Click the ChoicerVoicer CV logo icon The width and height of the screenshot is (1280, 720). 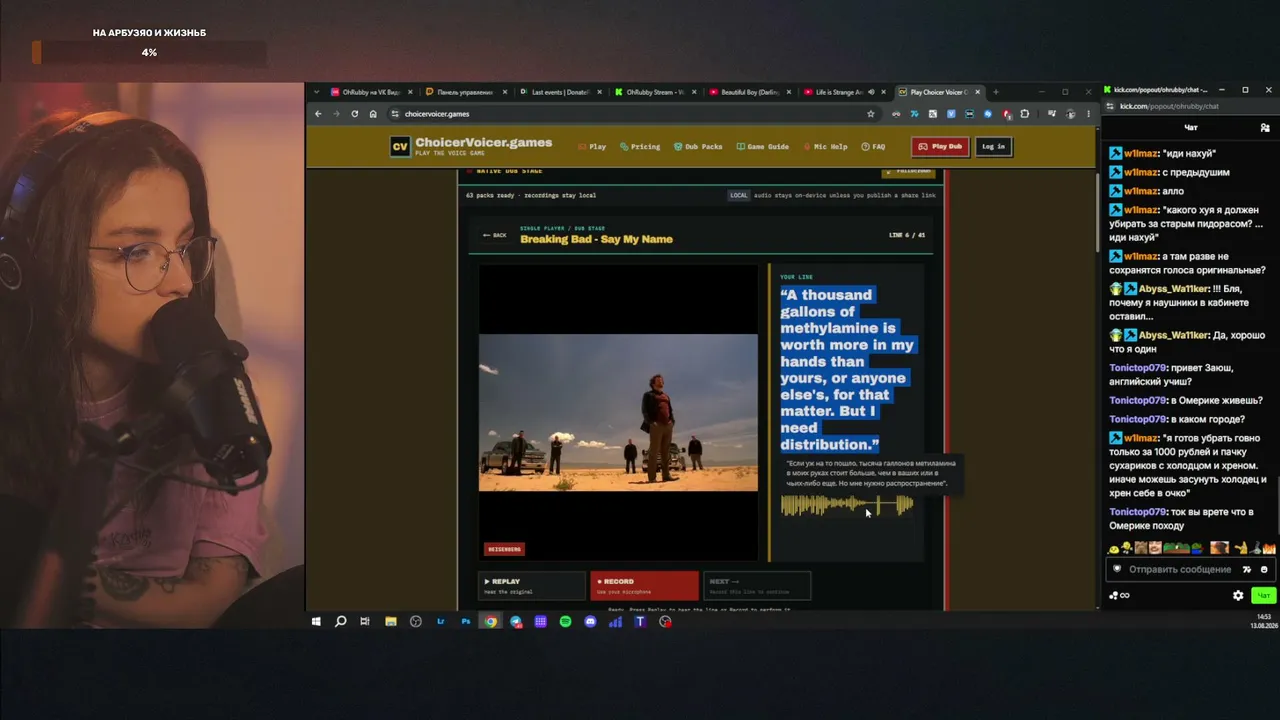[x=400, y=147]
